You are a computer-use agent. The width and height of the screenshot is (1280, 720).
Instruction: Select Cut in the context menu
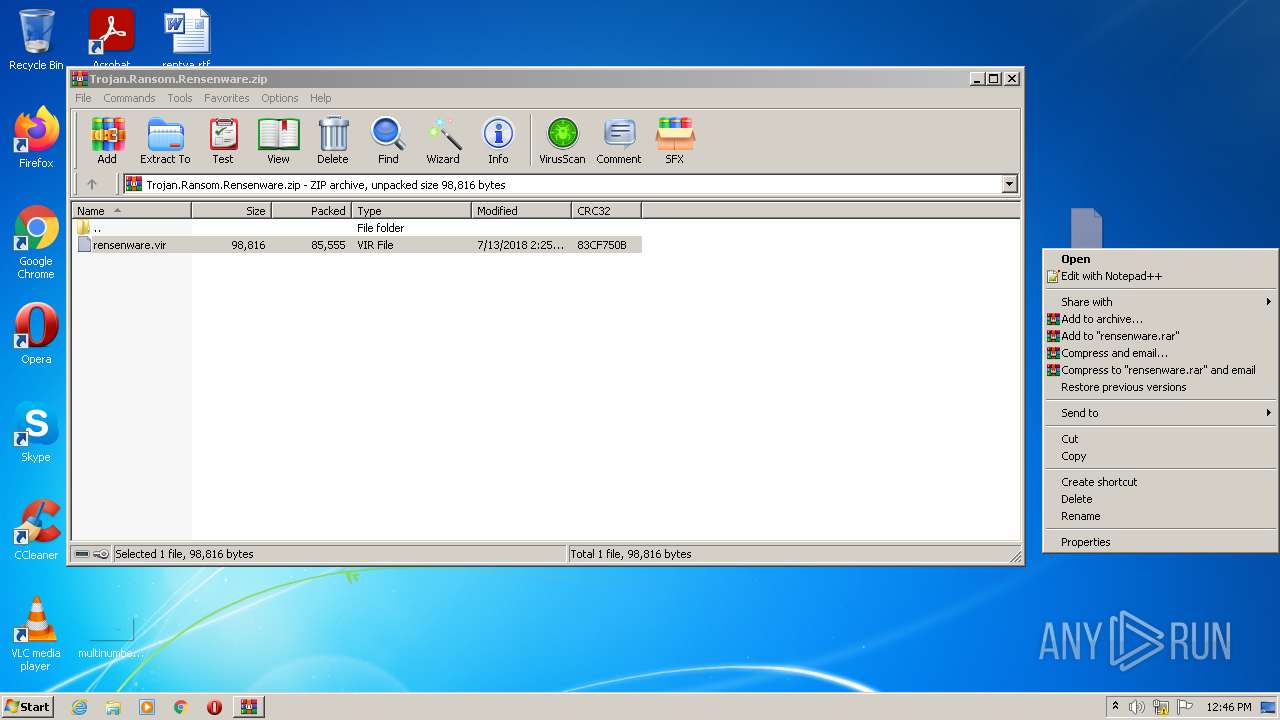1160,439
